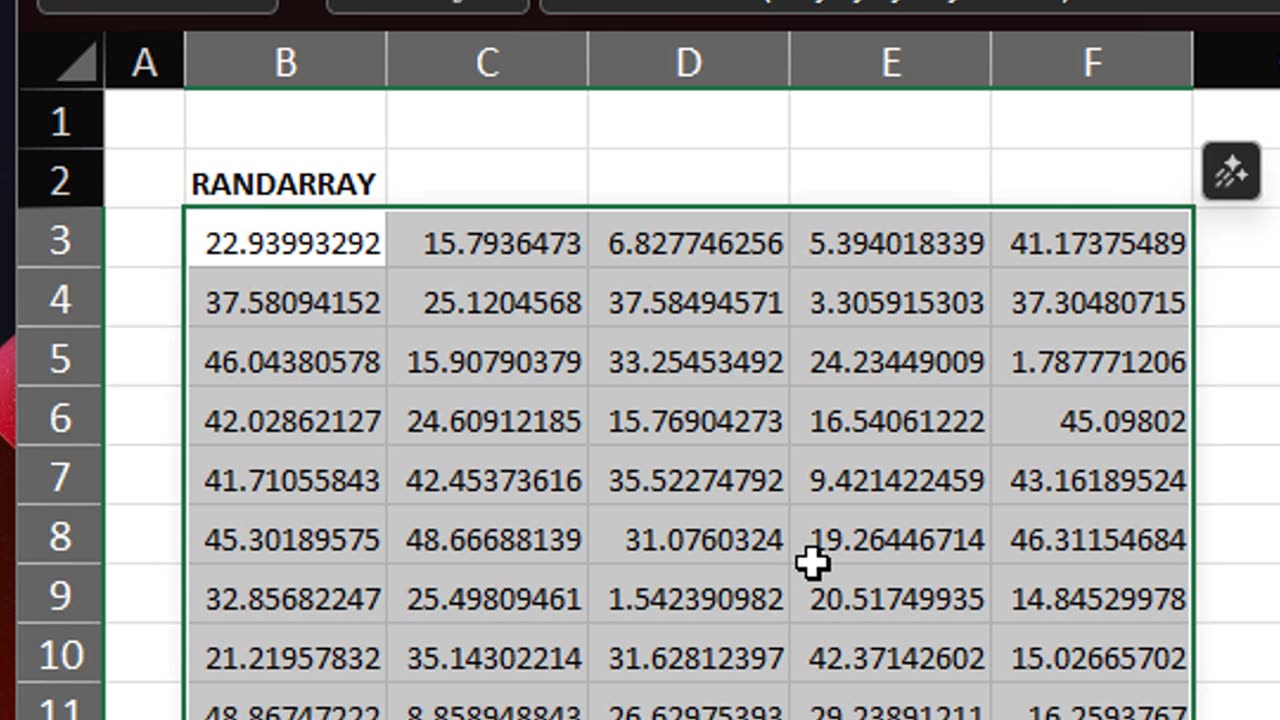Click cell containing 35.52274792
This screenshot has height=720, width=1280.
tap(689, 476)
